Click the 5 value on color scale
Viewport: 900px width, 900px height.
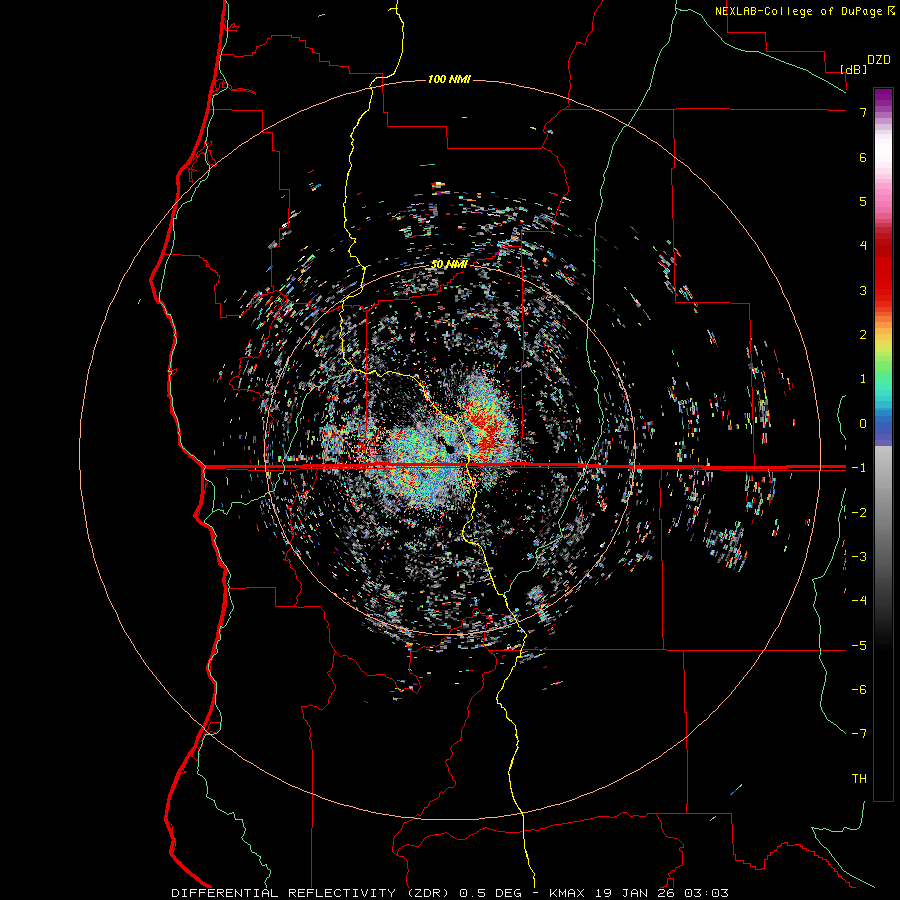(x=863, y=201)
